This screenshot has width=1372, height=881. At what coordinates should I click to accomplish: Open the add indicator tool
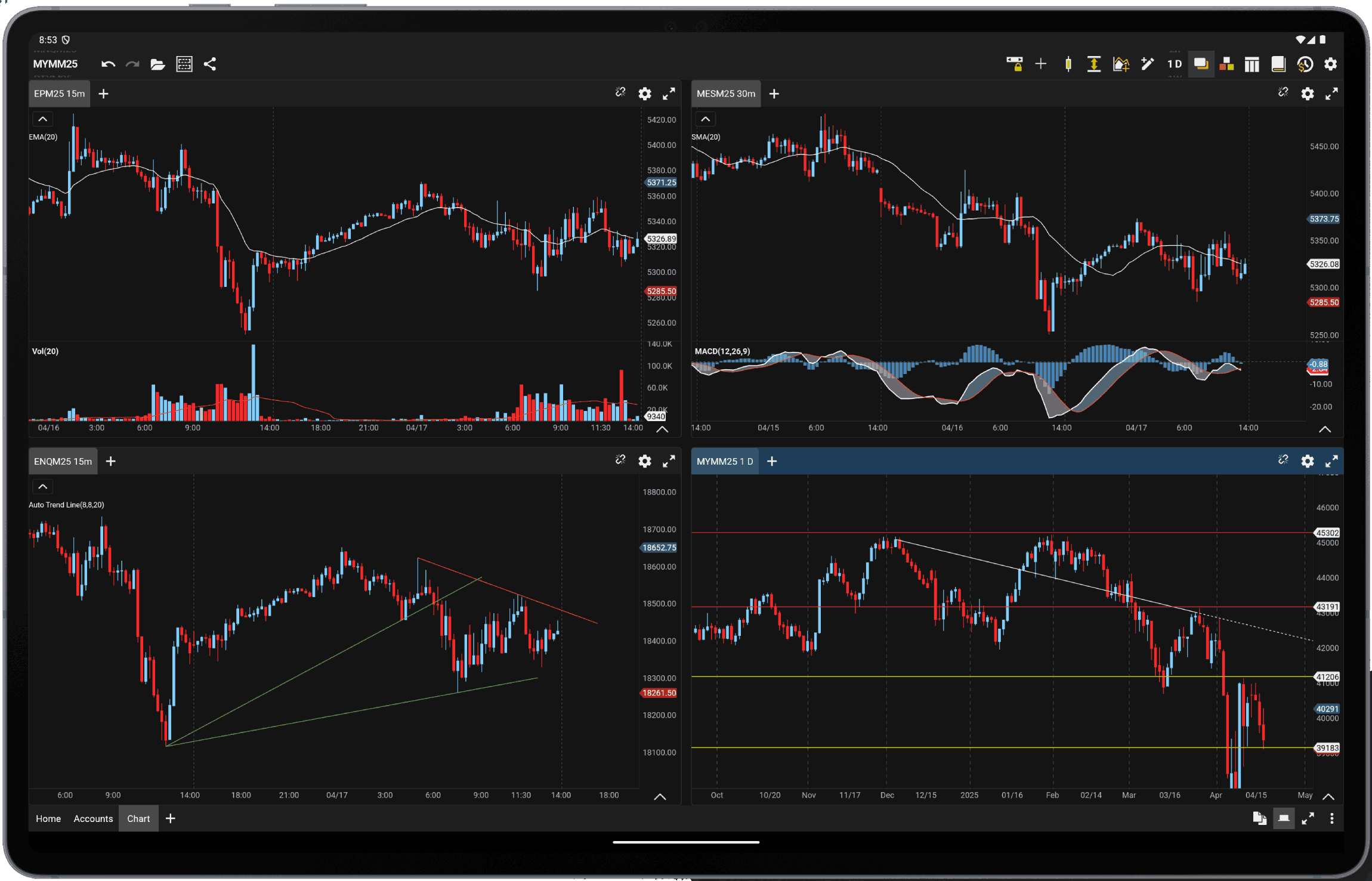(x=1121, y=64)
